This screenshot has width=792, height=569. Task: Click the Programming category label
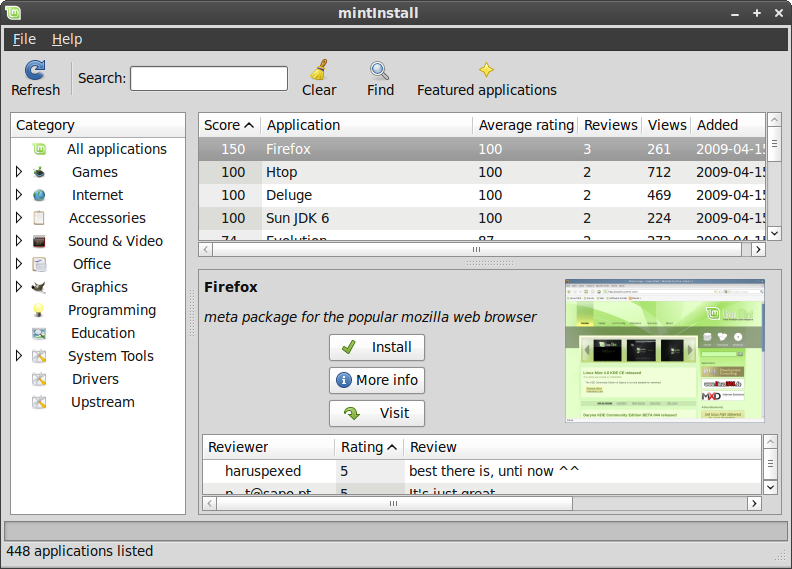[112, 310]
